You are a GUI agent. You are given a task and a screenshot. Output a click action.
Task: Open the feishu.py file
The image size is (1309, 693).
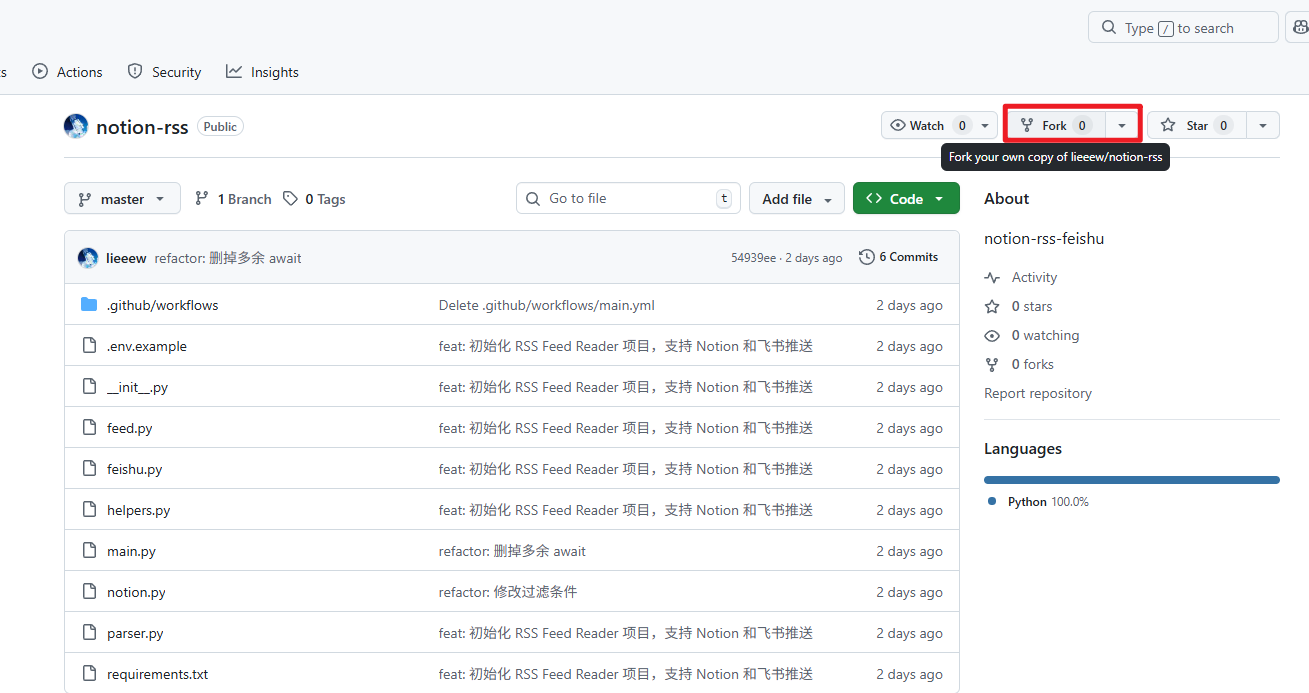pos(135,469)
